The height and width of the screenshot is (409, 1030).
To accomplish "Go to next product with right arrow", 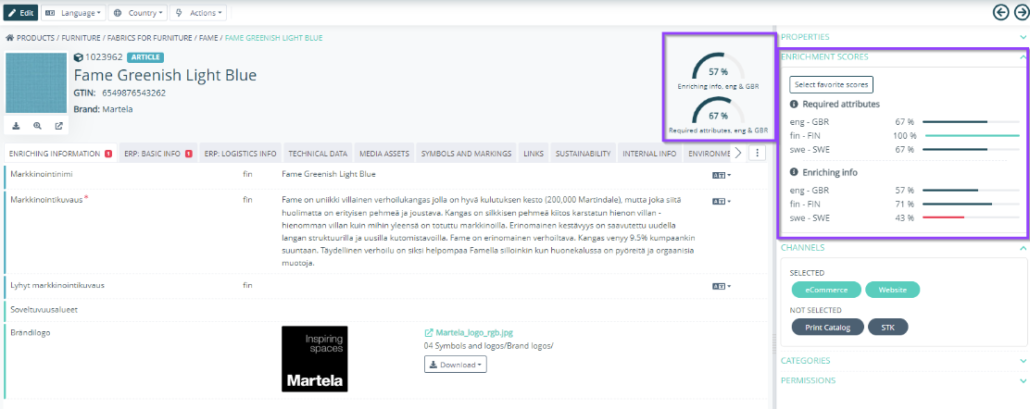I will pos(1021,12).
